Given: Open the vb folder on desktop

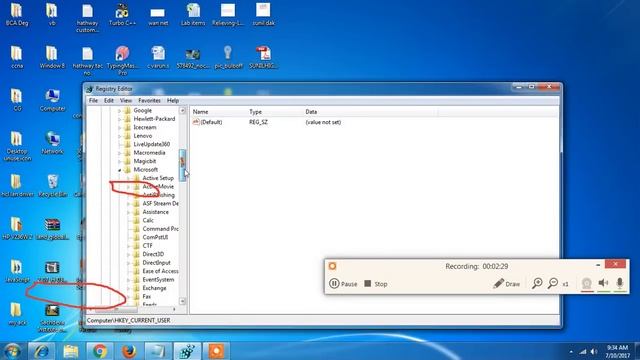Looking at the screenshot, I should [52, 14].
